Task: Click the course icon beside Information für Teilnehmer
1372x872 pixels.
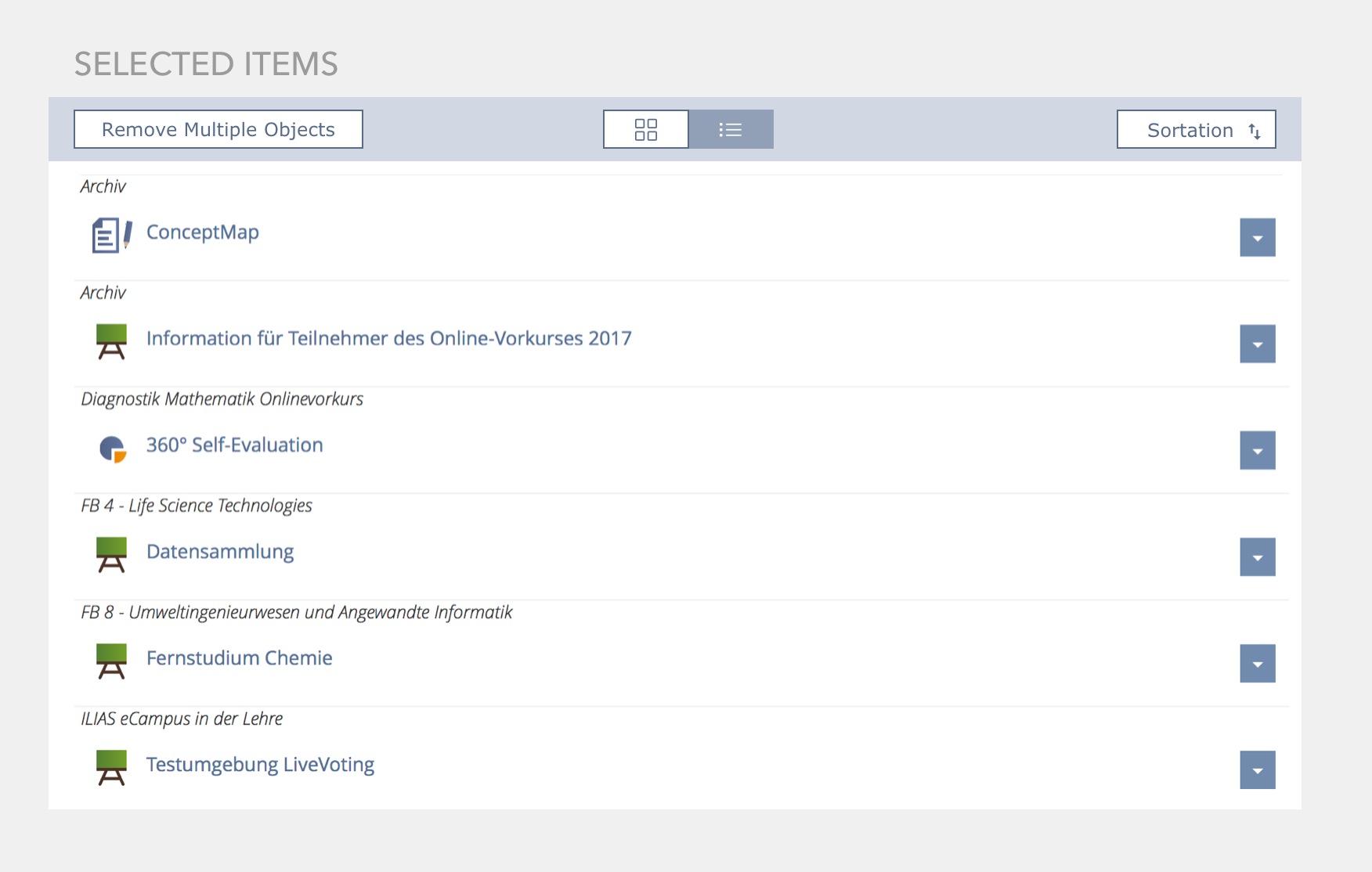Action: click(111, 341)
